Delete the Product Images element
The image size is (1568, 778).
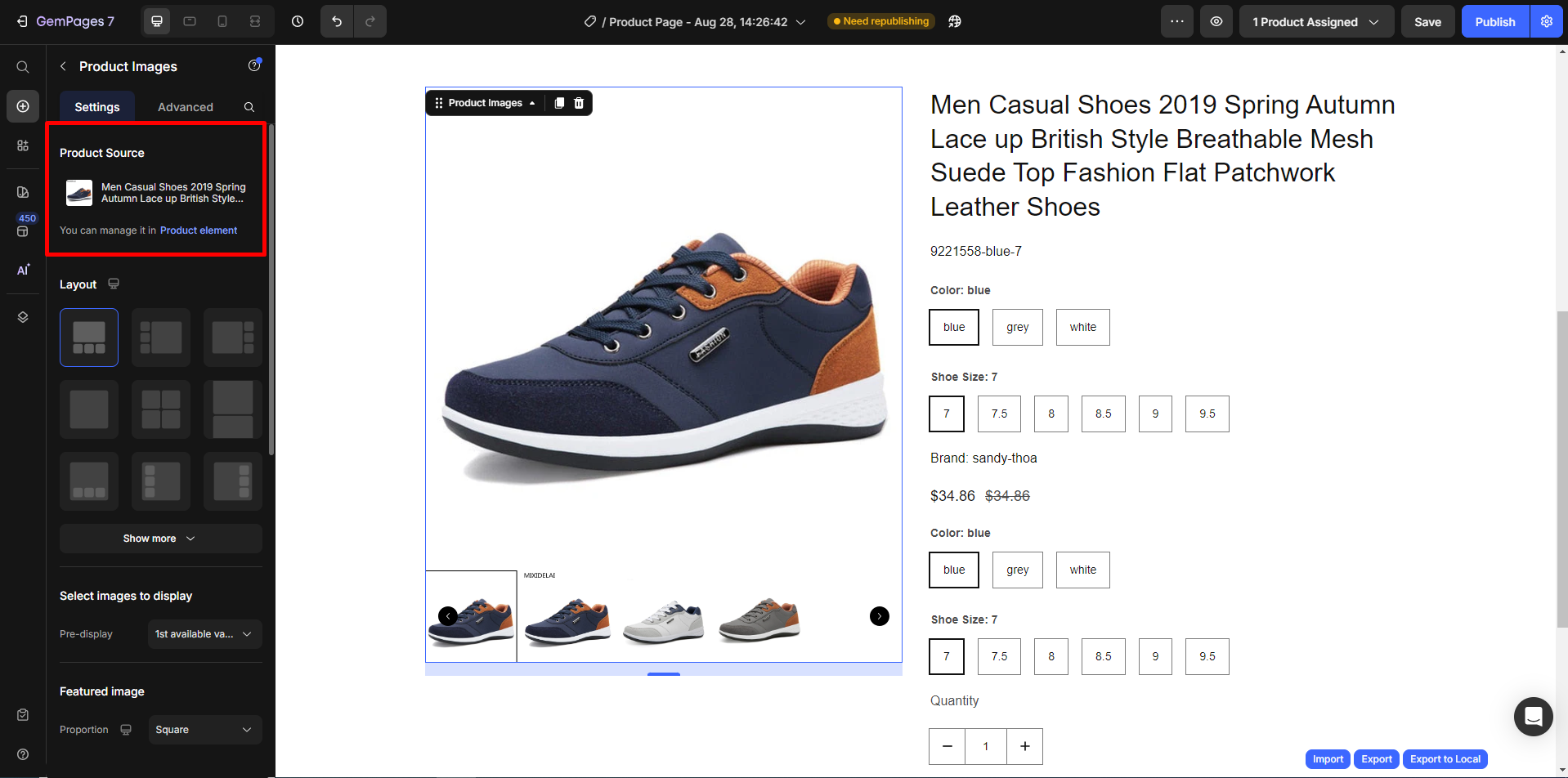[x=579, y=103]
